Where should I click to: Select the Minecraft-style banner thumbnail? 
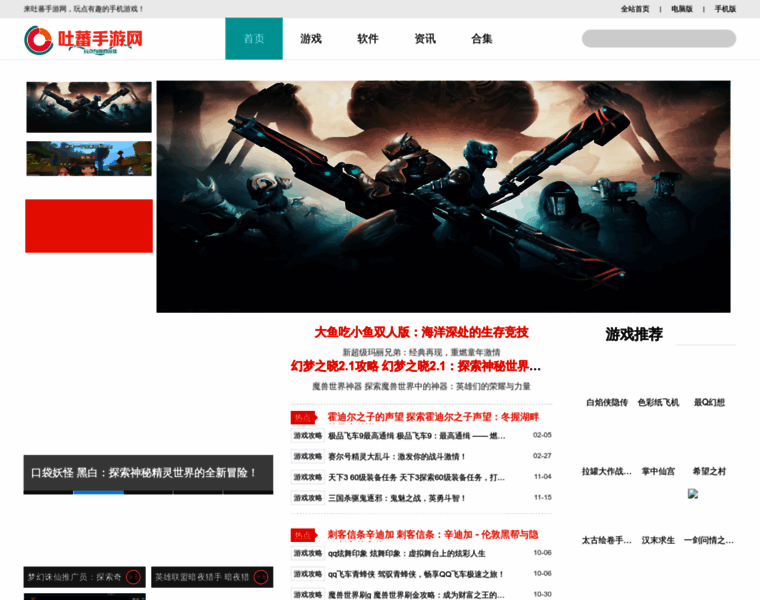coord(89,158)
